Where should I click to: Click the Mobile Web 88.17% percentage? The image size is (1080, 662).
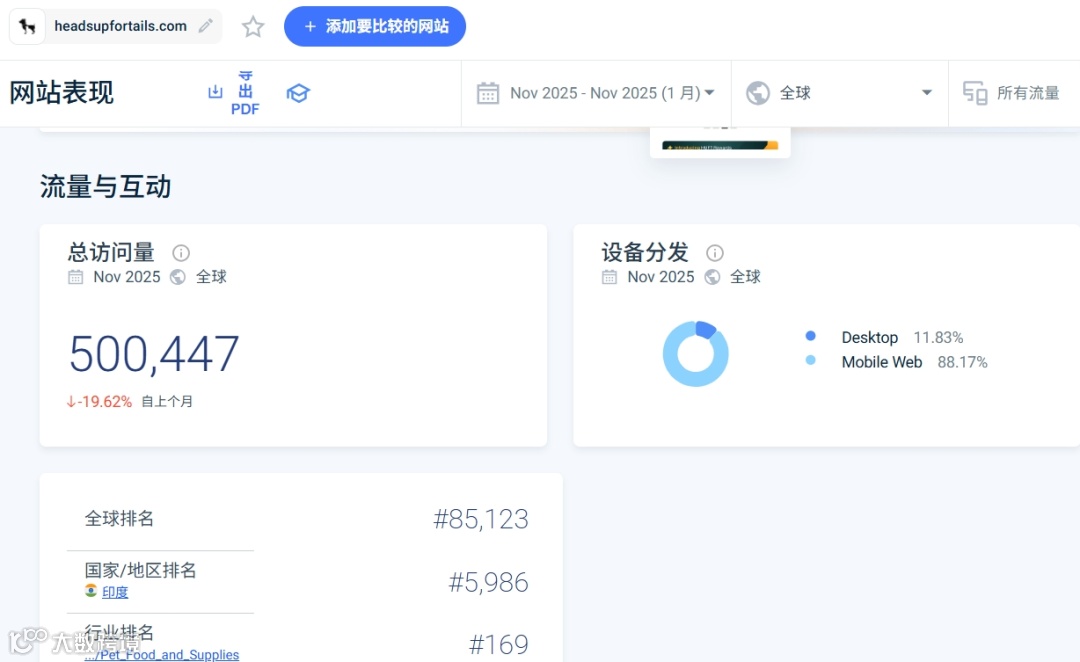pos(962,362)
